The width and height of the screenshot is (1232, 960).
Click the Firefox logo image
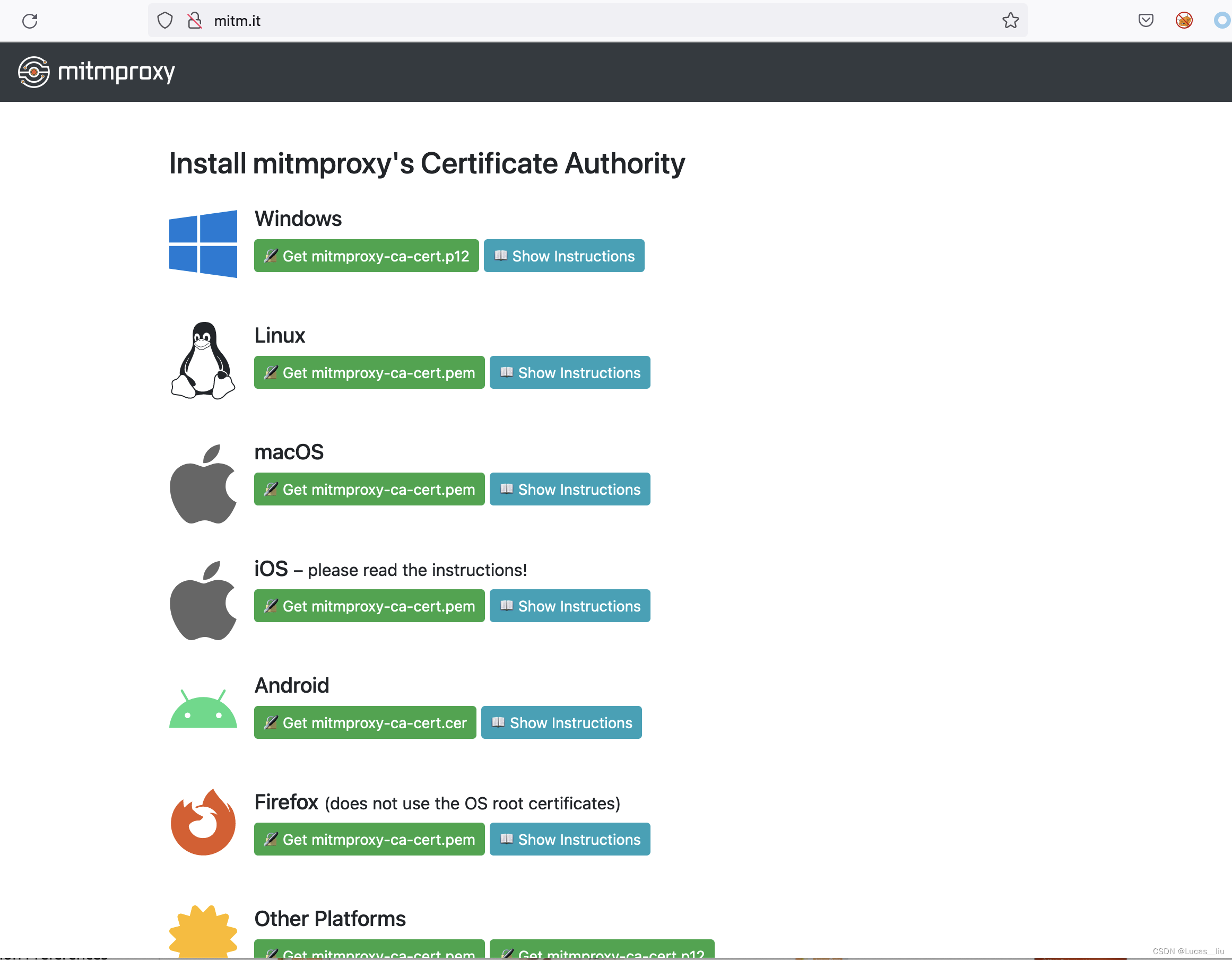click(203, 823)
